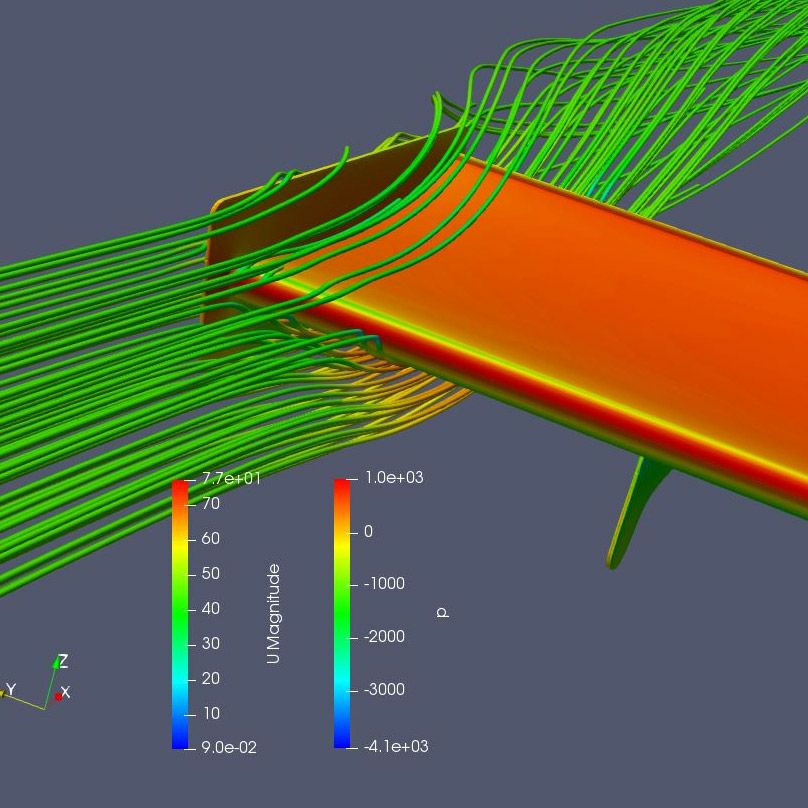Click the 40 tick on velocity legend
Image resolution: width=808 pixels, height=808 pixels.
(x=210, y=608)
